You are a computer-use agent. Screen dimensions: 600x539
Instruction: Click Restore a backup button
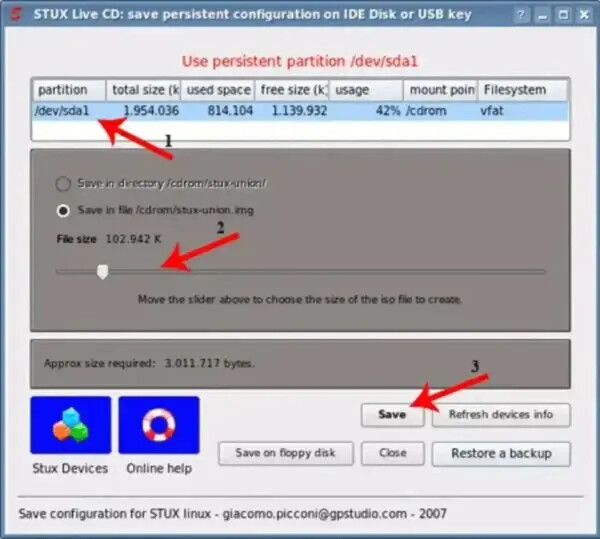click(501, 454)
